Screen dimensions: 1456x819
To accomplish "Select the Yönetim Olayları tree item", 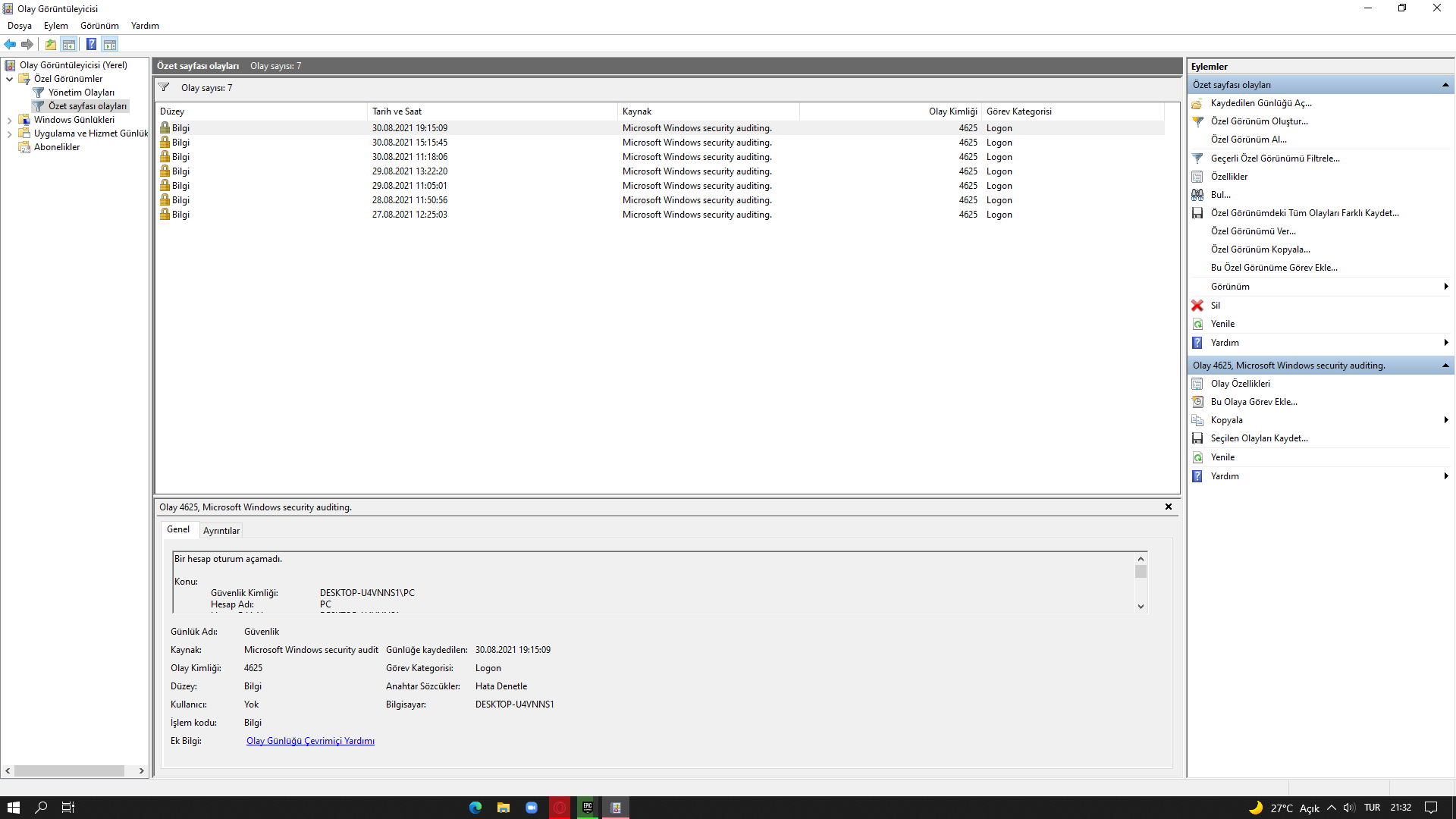I will (81, 93).
